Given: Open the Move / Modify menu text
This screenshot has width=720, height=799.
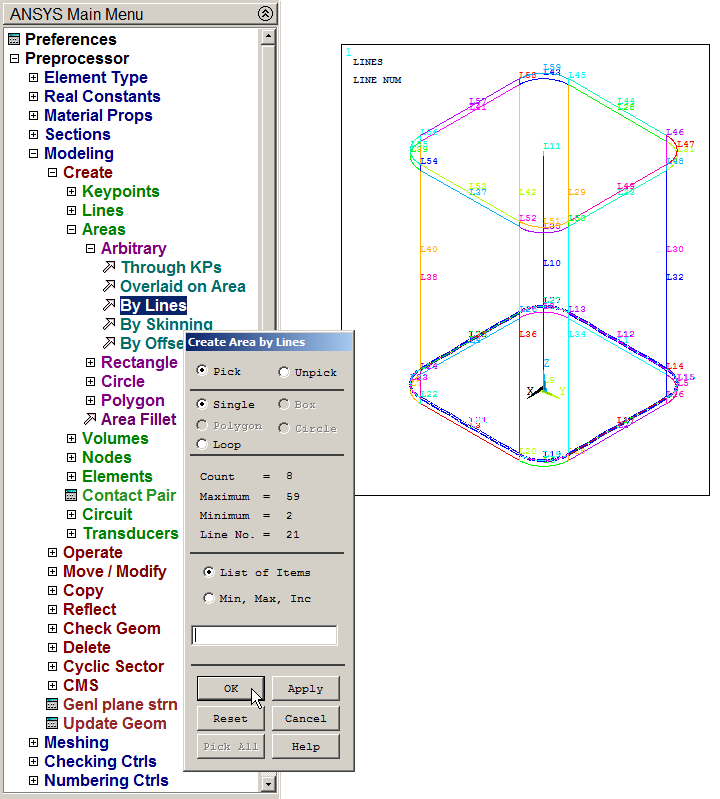Looking at the screenshot, I should tap(115, 571).
